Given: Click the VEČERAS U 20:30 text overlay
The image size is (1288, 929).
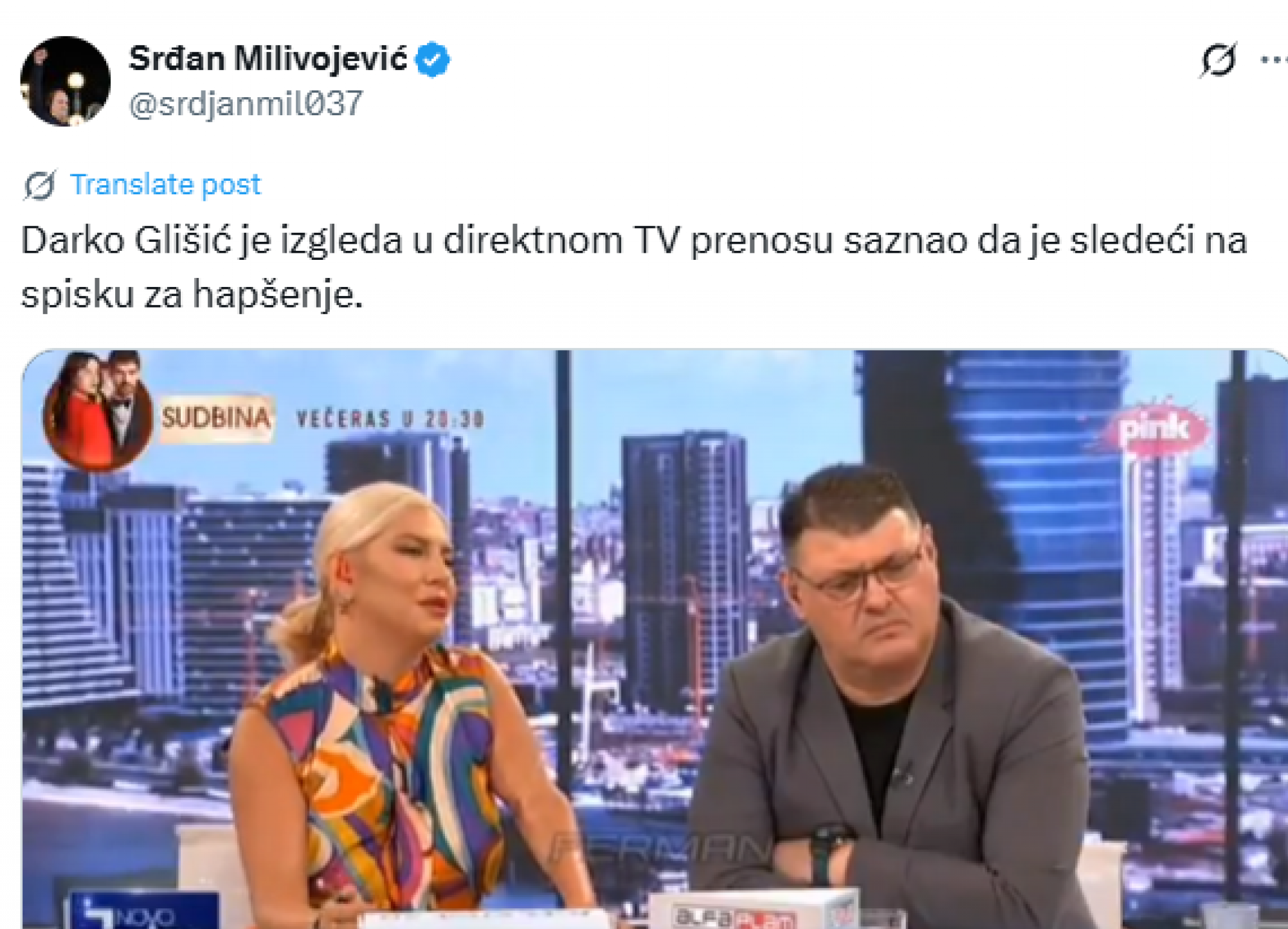Looking at the screenshot, I should tap(390, 420).
